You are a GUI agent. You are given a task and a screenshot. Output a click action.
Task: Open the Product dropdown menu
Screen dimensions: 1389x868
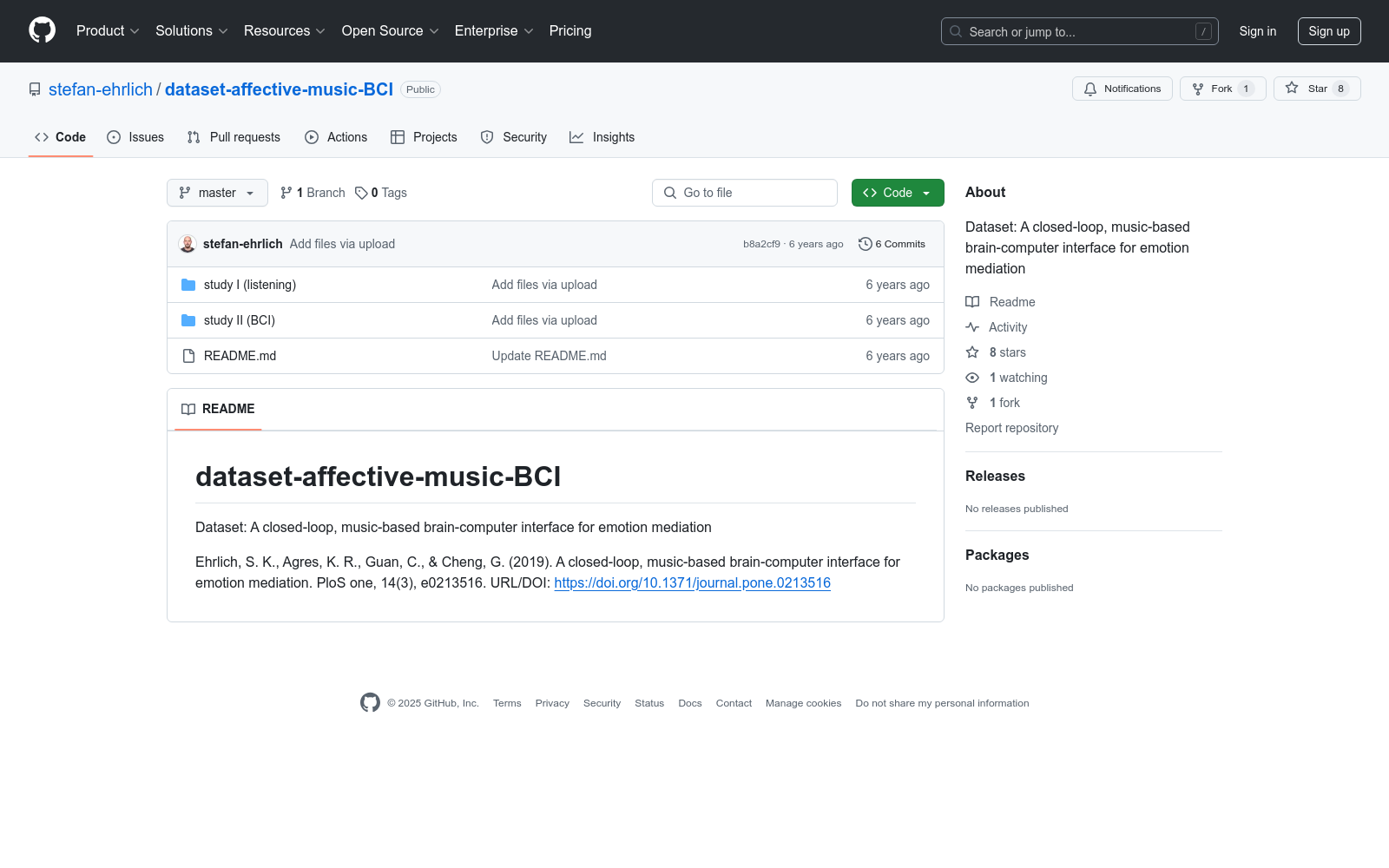tap(108, 31)
